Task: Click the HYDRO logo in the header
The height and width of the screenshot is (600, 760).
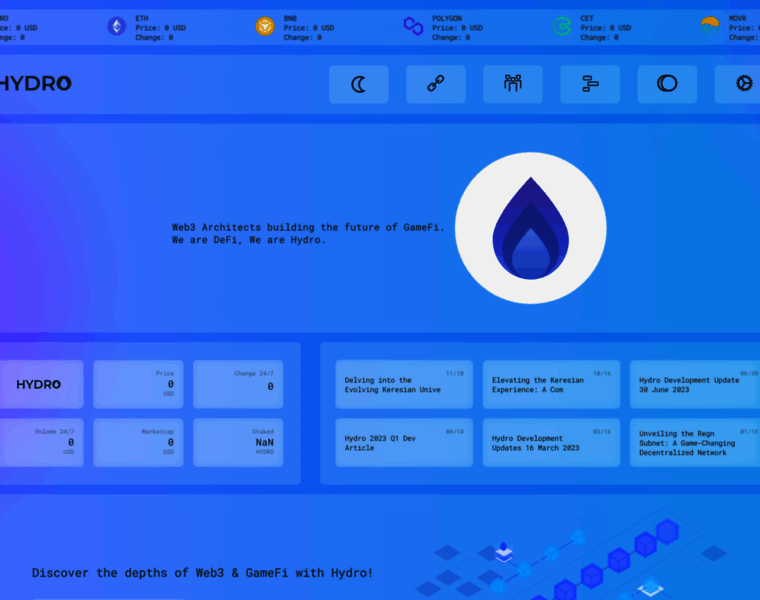Action: [35, 83]
